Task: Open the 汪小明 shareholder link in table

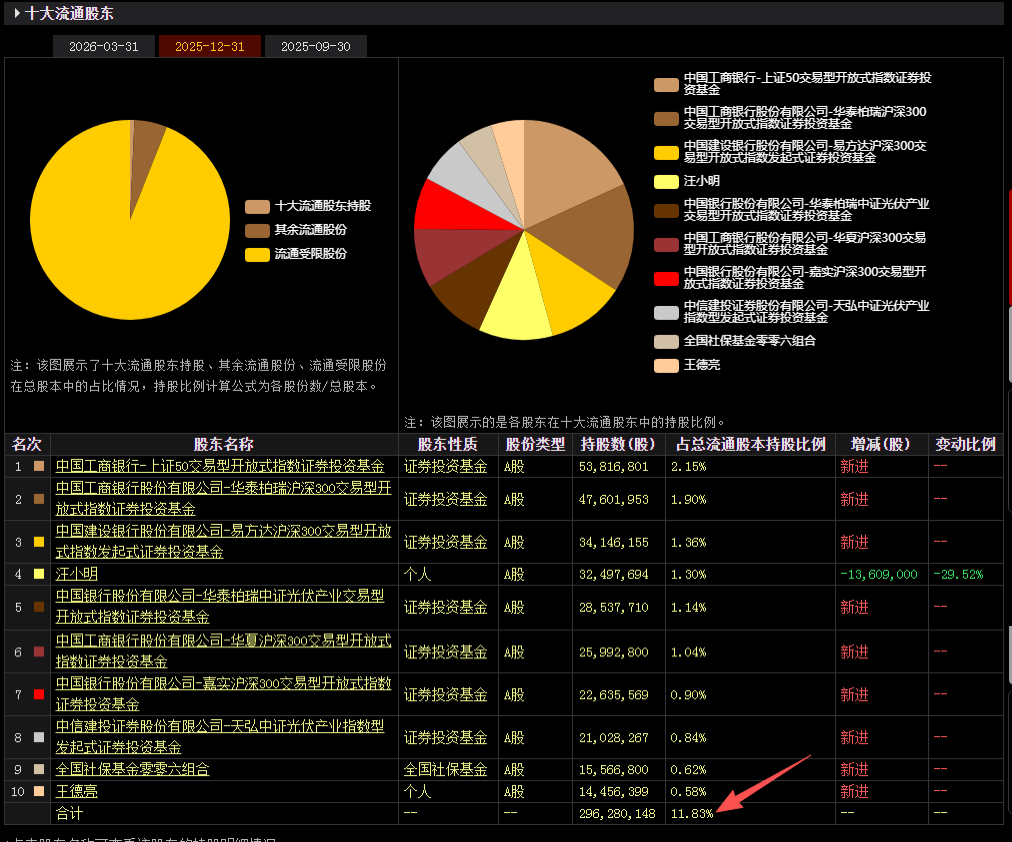Action: 76,574
